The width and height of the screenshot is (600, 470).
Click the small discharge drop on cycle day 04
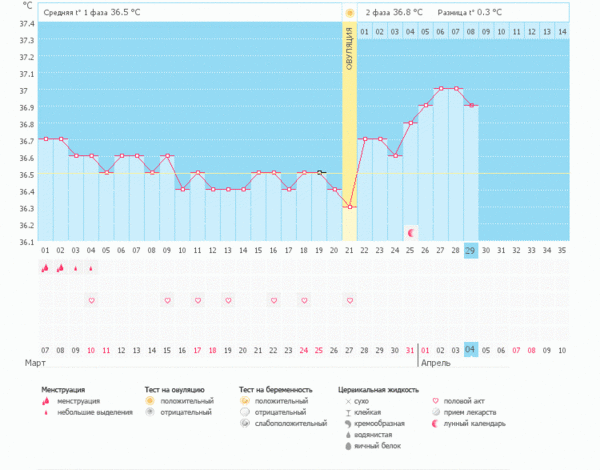[x=91, y=268]
